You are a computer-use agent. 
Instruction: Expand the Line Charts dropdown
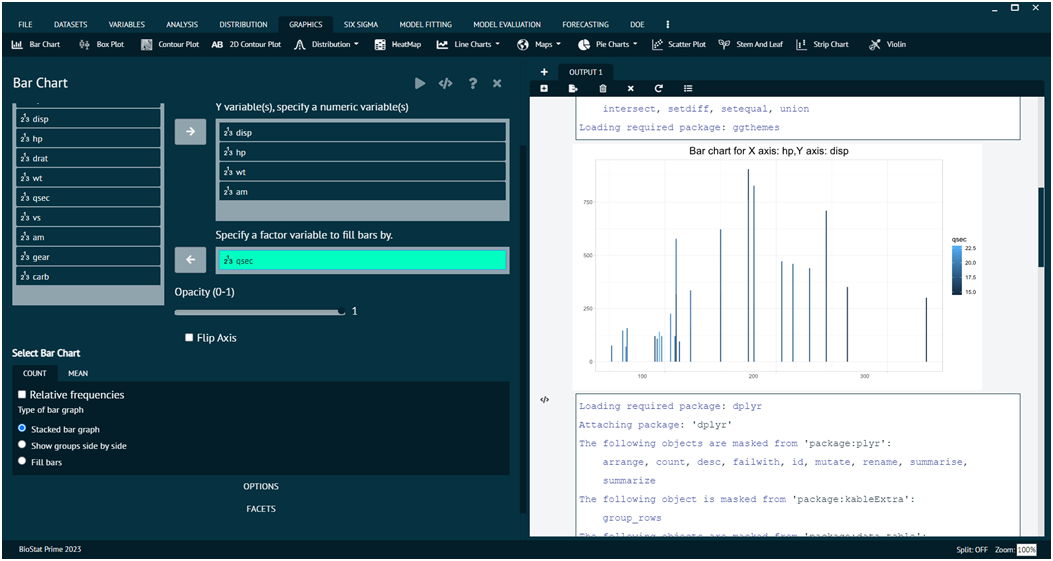468,44
